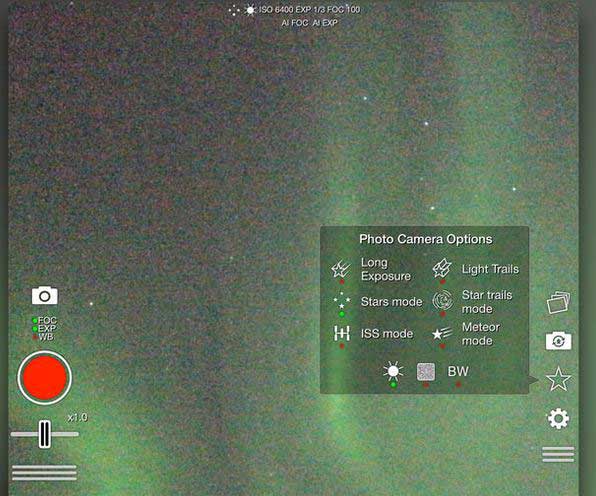The width and height of the screenshot is (596, 496).
Task: Enable the BW black and white option
Action: click(x=458, y=371)
